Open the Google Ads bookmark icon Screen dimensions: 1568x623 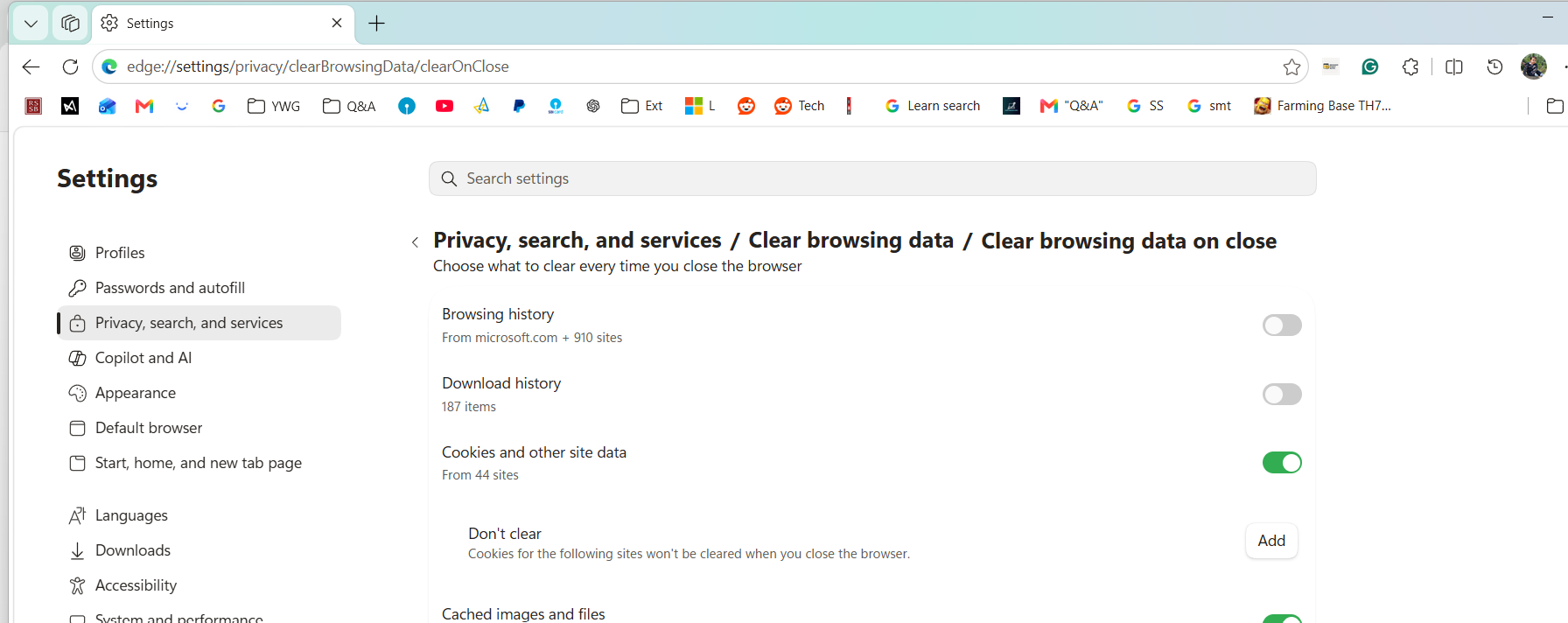tap(481, 106)
